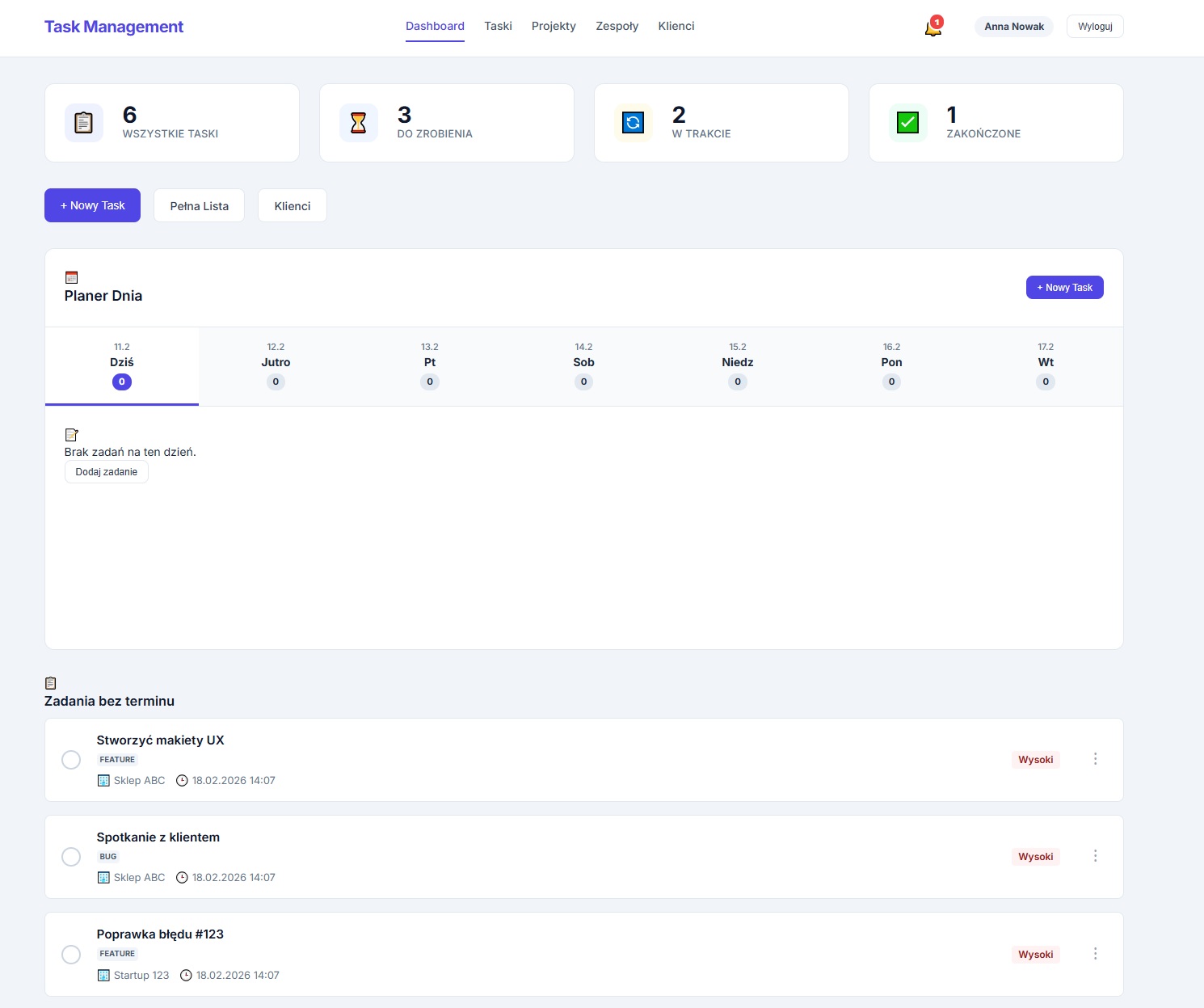This screenshot has width=1204, height=1008.
Task: Mark Stworzyć makiety UX as complete
Action: point(71,760)
